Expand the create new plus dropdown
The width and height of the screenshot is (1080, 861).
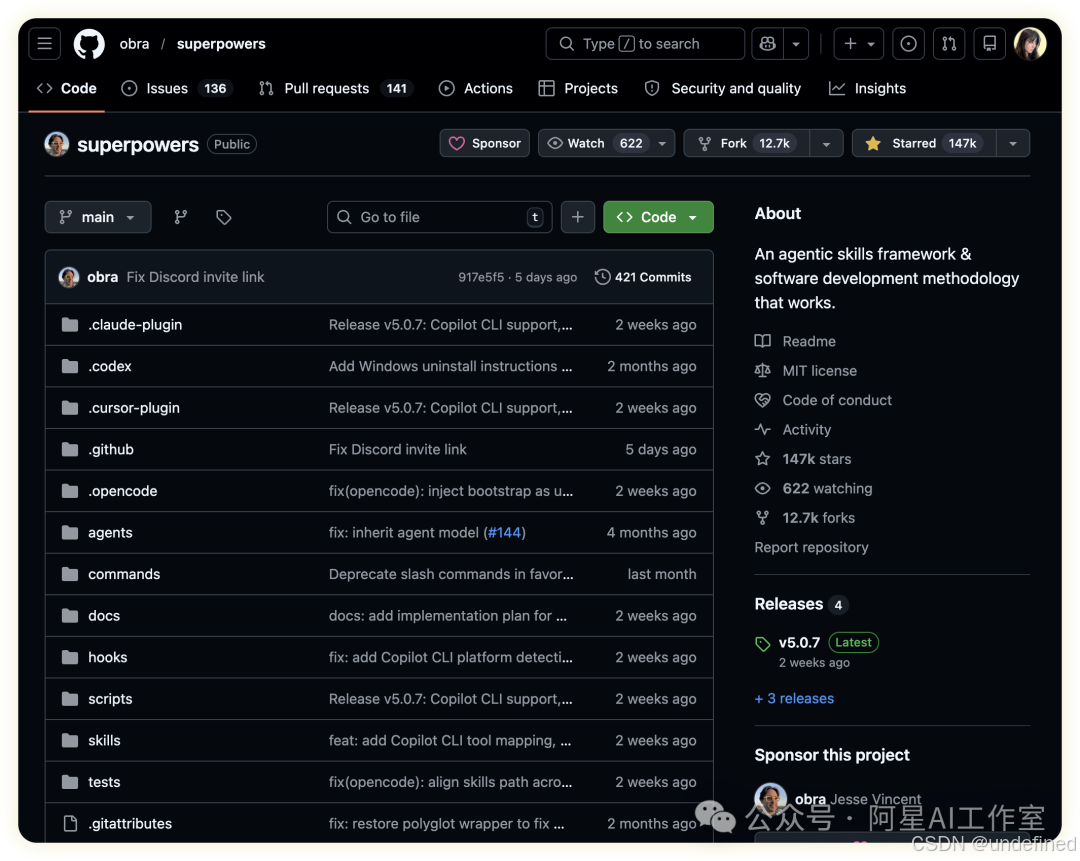pyautogui.click(x=858, y=44)
